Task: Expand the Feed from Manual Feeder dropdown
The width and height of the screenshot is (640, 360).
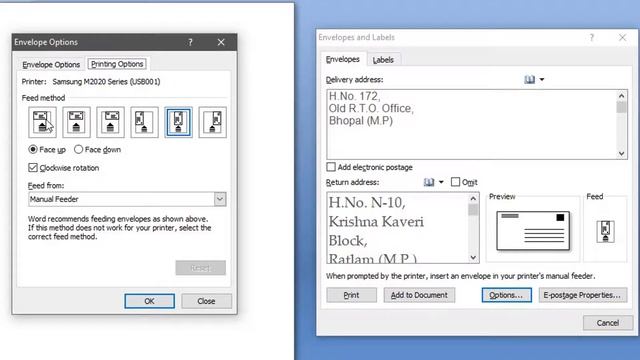Action: tap(220, 199)
